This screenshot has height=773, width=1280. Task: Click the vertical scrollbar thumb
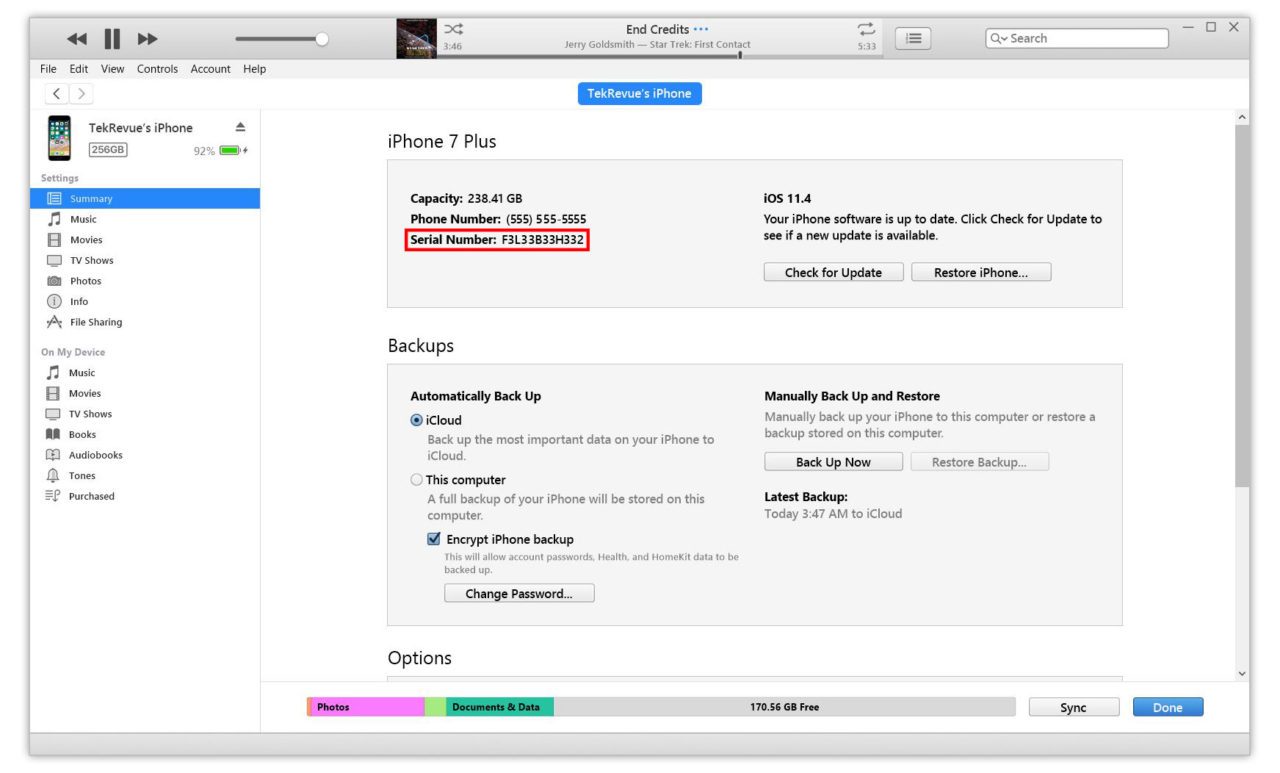coord(1242,307)
